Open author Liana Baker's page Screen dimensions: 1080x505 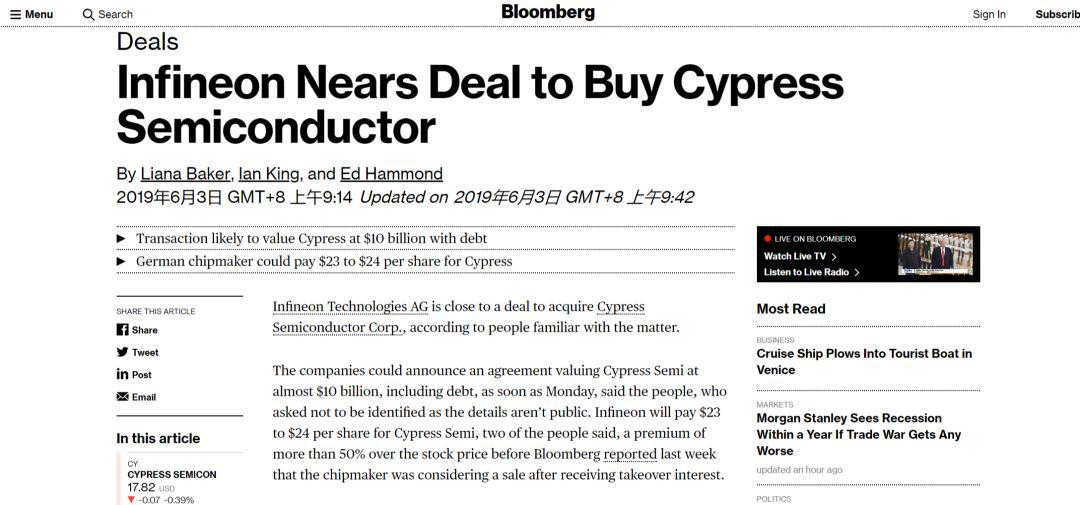point(185,173)
